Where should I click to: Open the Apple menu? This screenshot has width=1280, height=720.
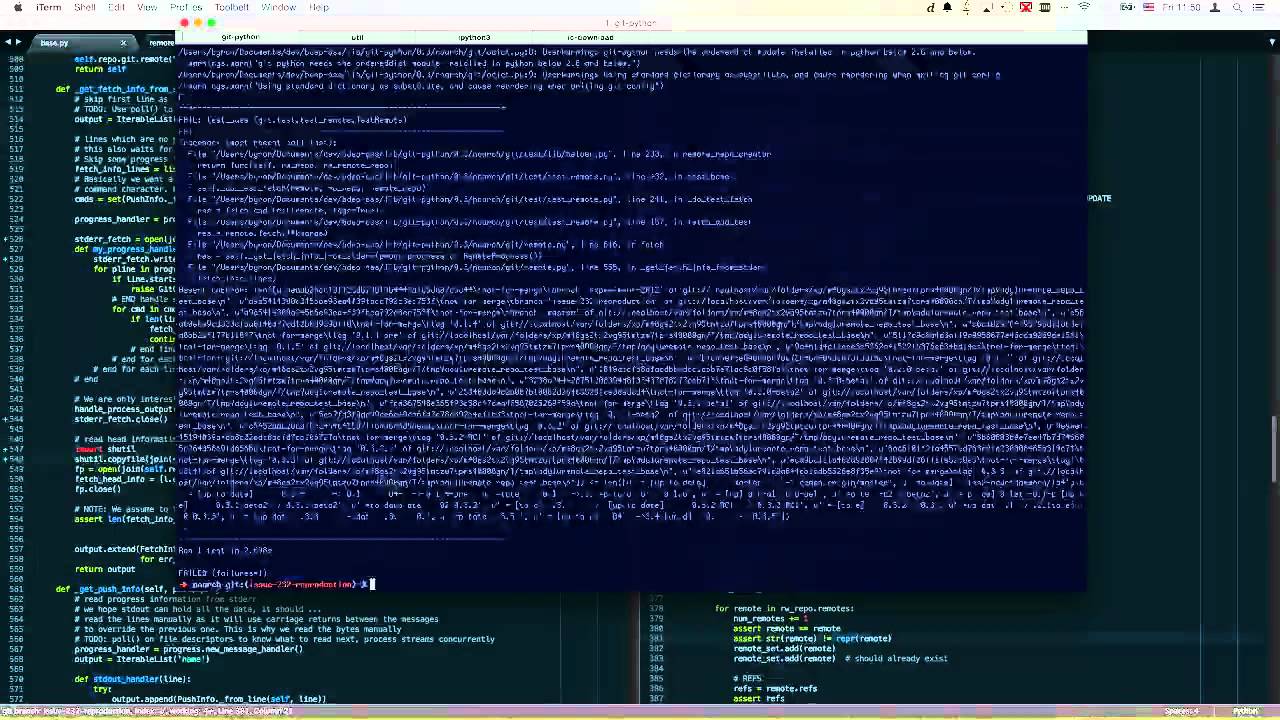[17, 7]
